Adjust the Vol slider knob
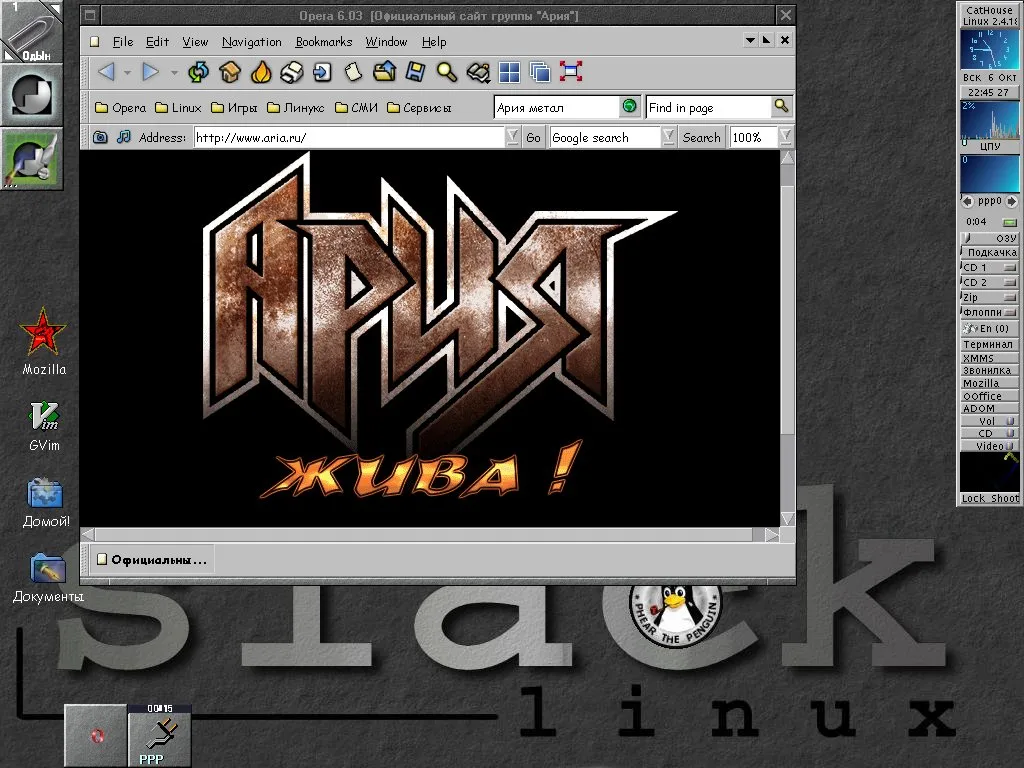The height and width of the screenshot is (768, 1024). [x=1010, y=421]
